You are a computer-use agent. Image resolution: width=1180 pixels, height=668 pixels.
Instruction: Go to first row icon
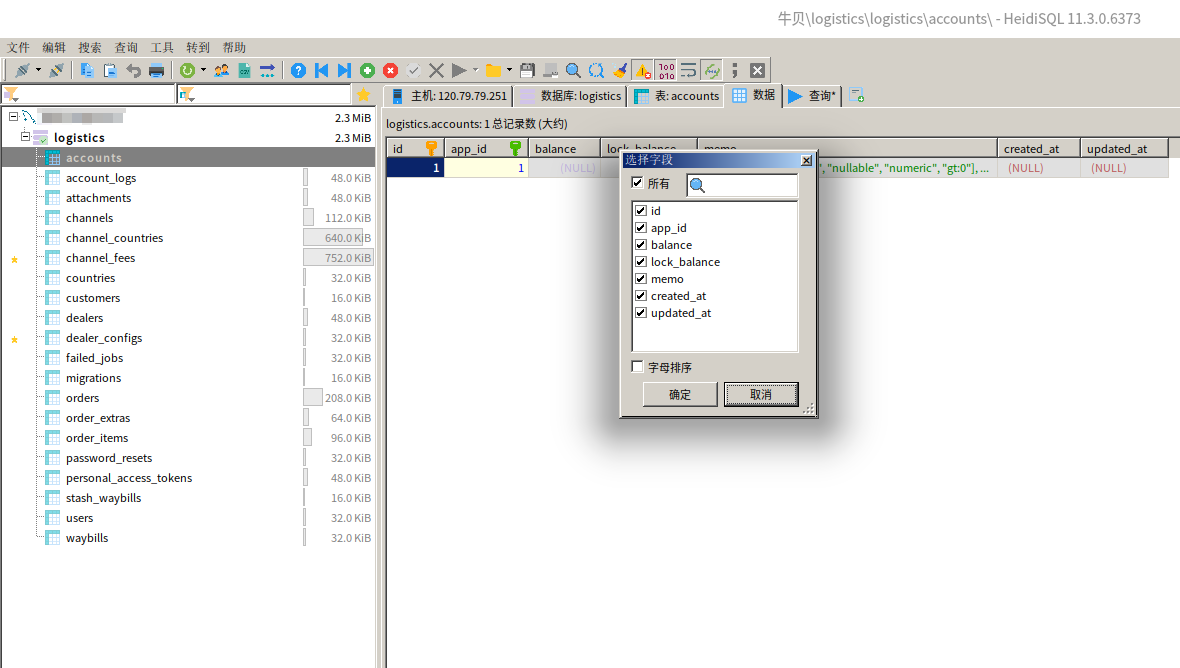321,71
